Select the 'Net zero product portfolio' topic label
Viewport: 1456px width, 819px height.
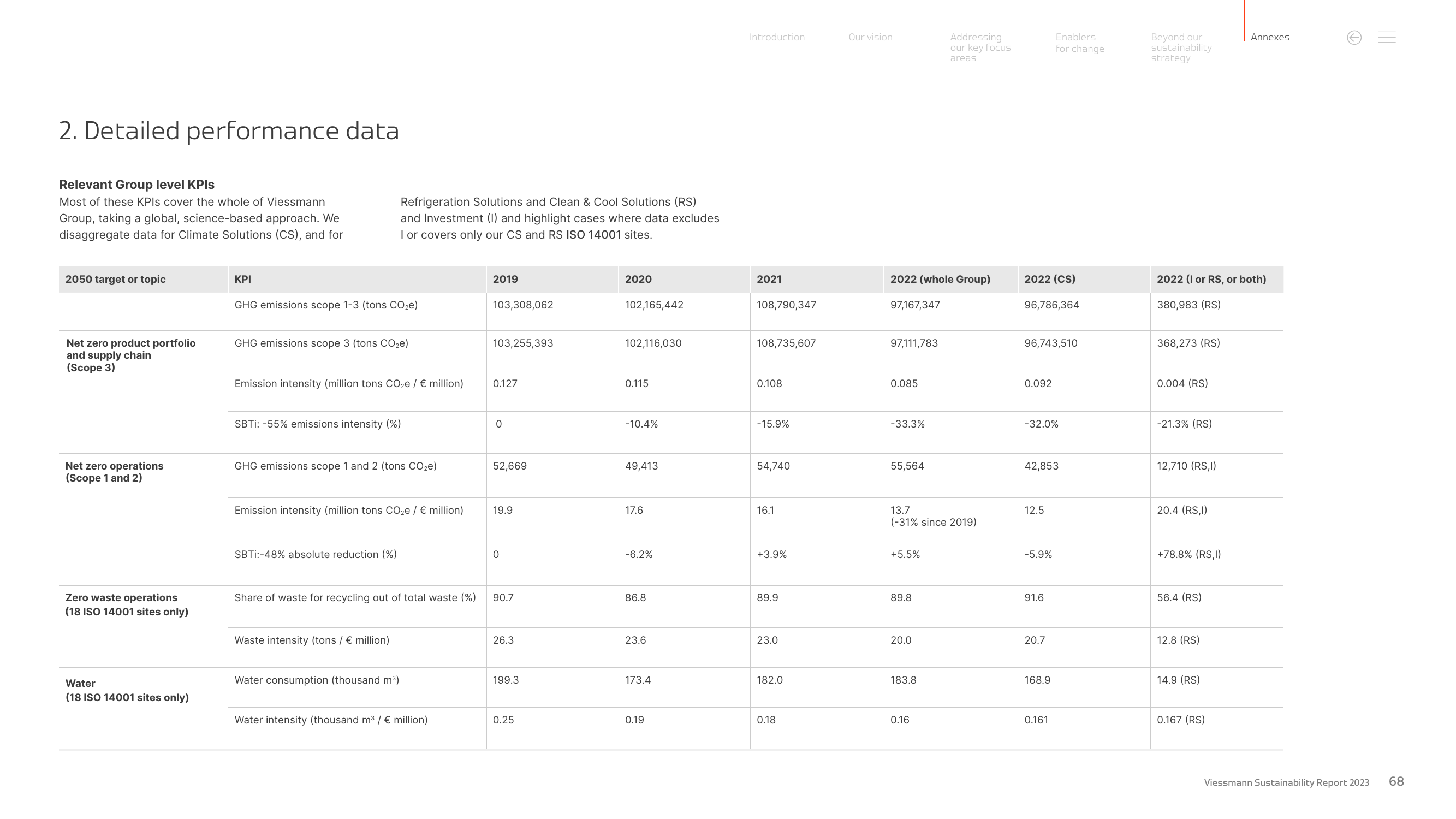click(x=130, y=355)
